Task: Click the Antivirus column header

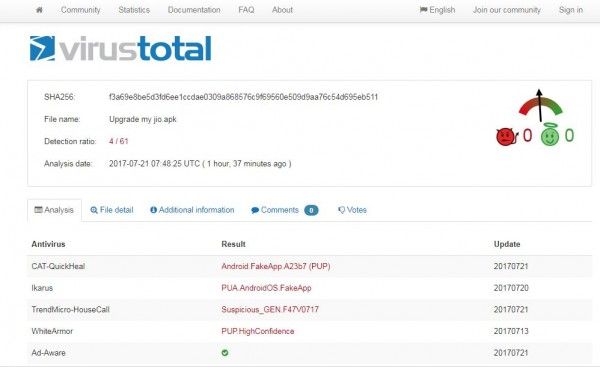Action: click(x=48, y=244)
